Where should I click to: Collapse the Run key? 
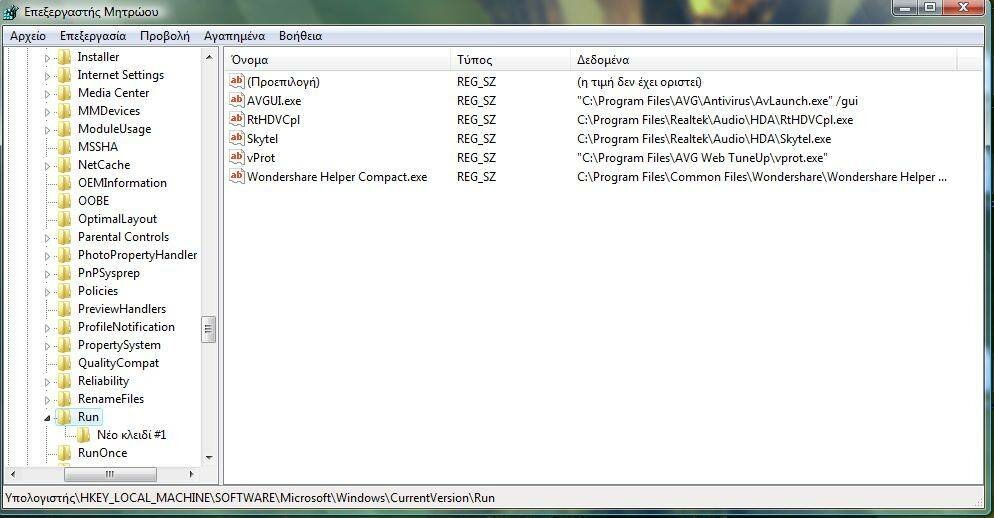click(47, 418)
